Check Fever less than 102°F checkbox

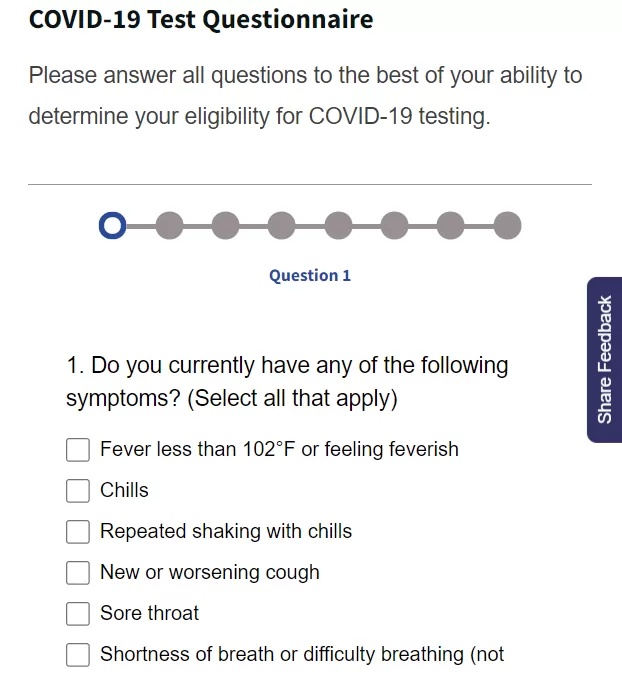coord(78,450)
